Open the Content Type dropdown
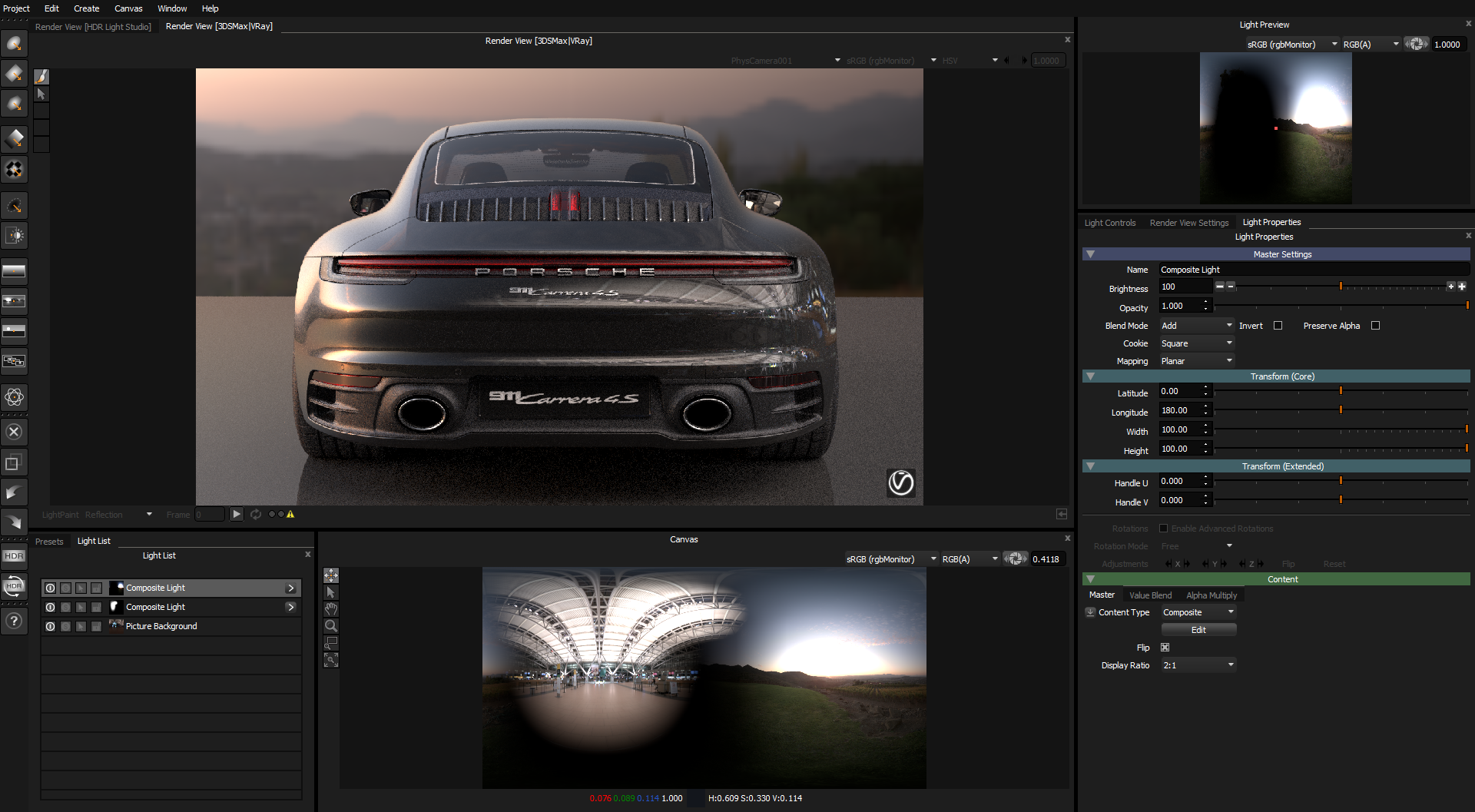 (1198, 612)
